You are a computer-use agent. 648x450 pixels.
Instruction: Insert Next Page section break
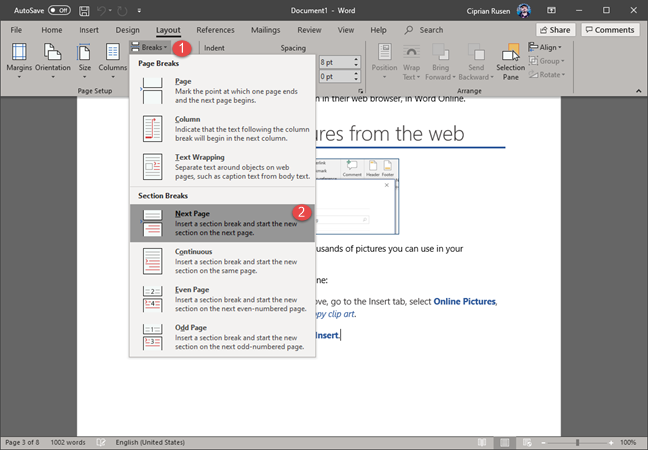pyautogui.click(x=222, y=223)
